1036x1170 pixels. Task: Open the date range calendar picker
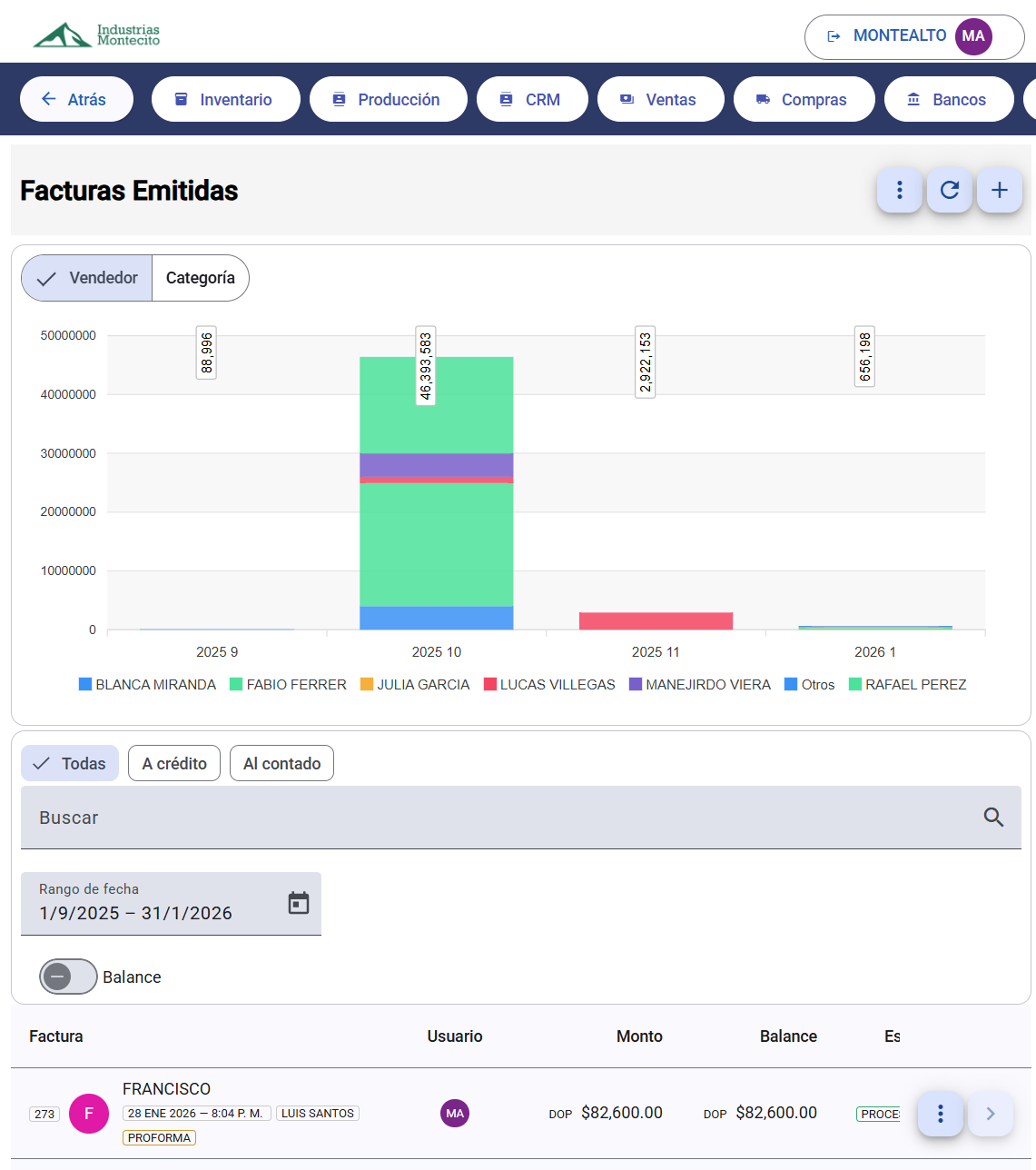click(298, 904)
